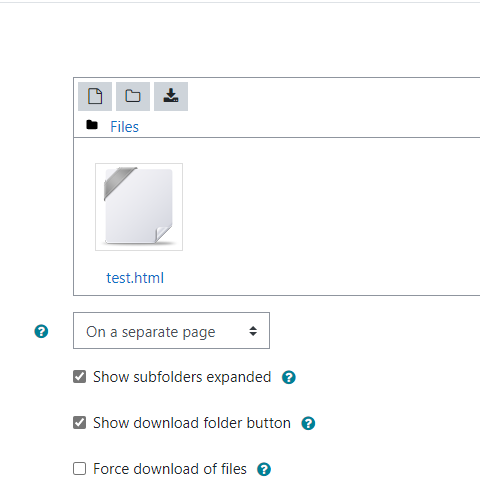This screenshot has width=480, height=503.
Task: Click the Show download folder button label
Action: pyautogui.click(x=192, y=423)
